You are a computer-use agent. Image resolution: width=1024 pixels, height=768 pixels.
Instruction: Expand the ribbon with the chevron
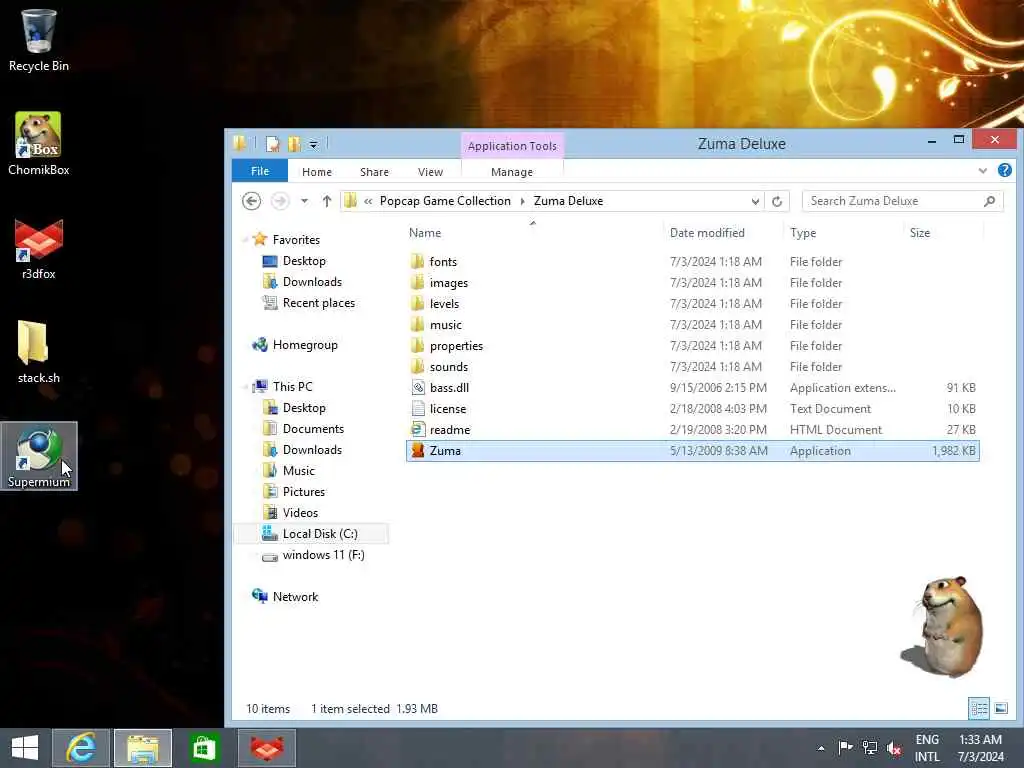click(x=982, y=171)
